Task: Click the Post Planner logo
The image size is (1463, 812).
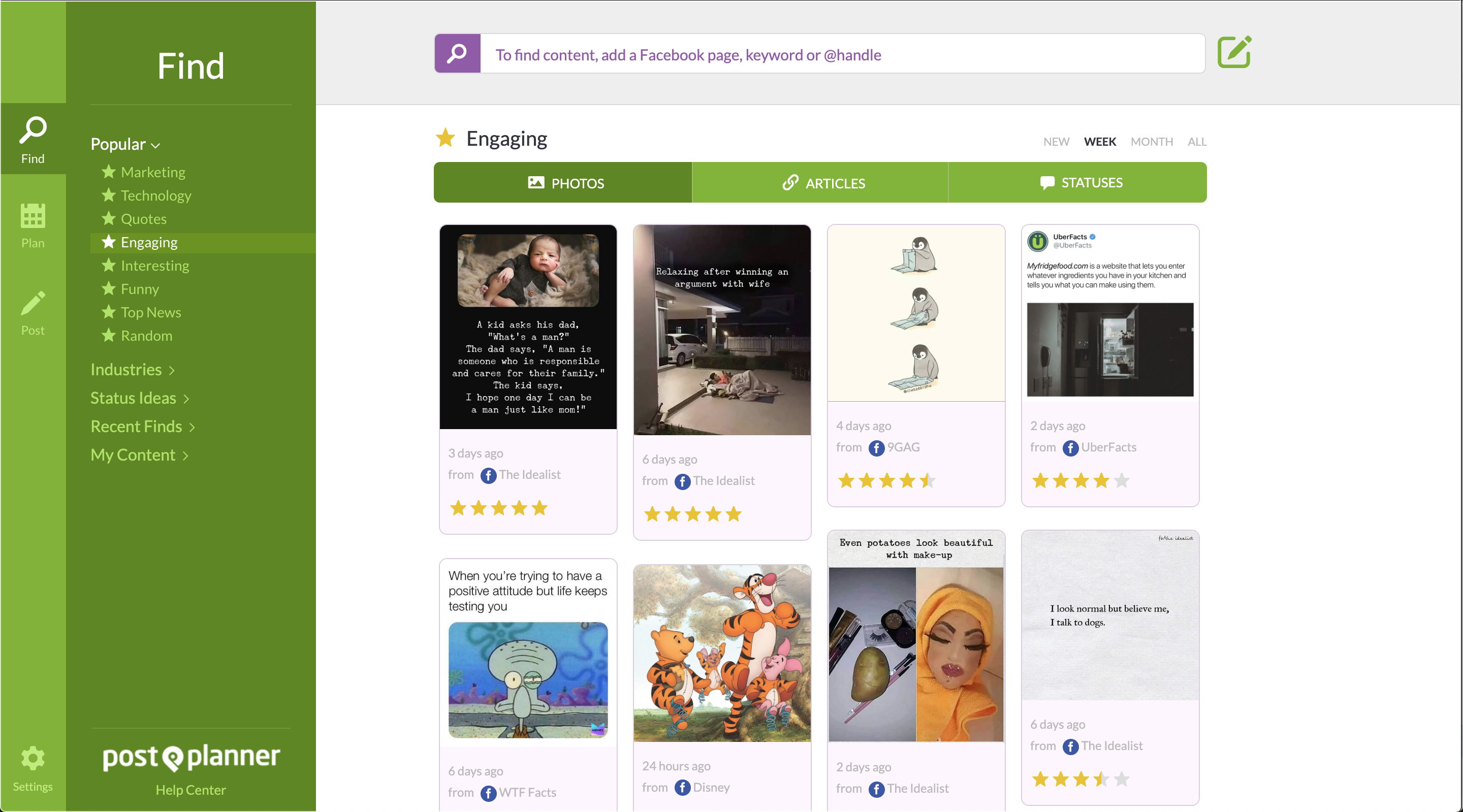Action: tap(191, 757)
